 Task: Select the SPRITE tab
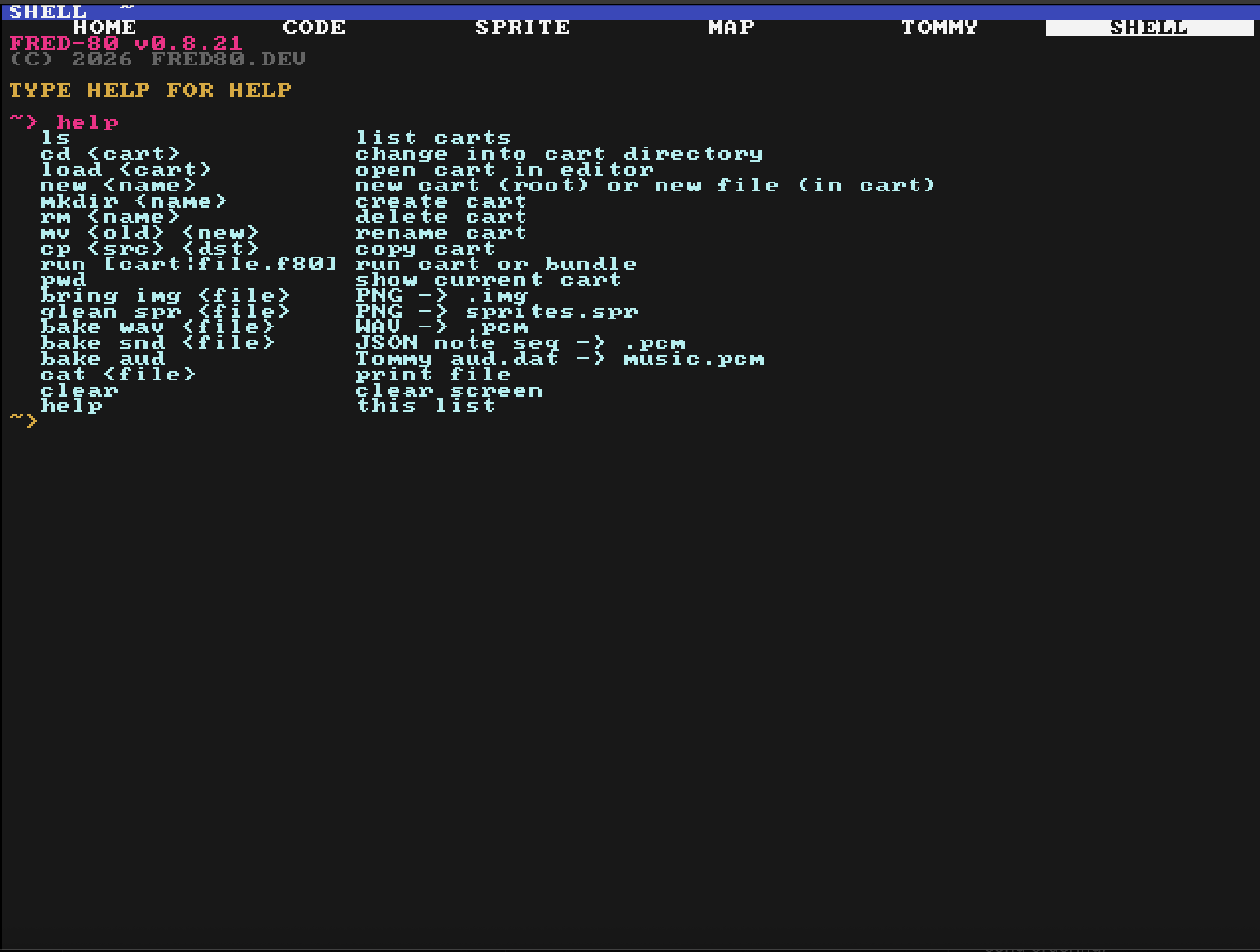(523, 27)
